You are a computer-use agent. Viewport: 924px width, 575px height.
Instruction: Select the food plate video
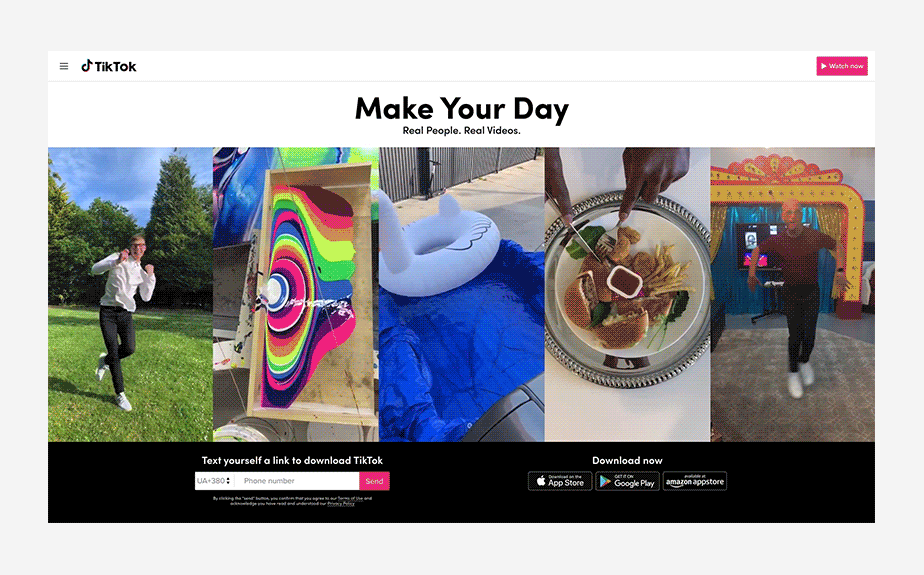click(x=627, y=295)
